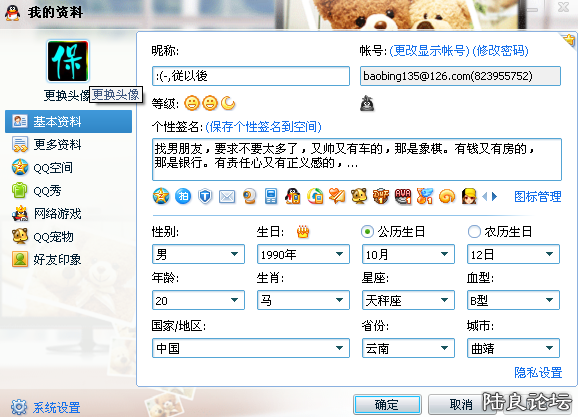Click the gold star icon at the panel corner
Viewport: 578px width, 417px height.
pyautogui.click(x=570, y=40)
